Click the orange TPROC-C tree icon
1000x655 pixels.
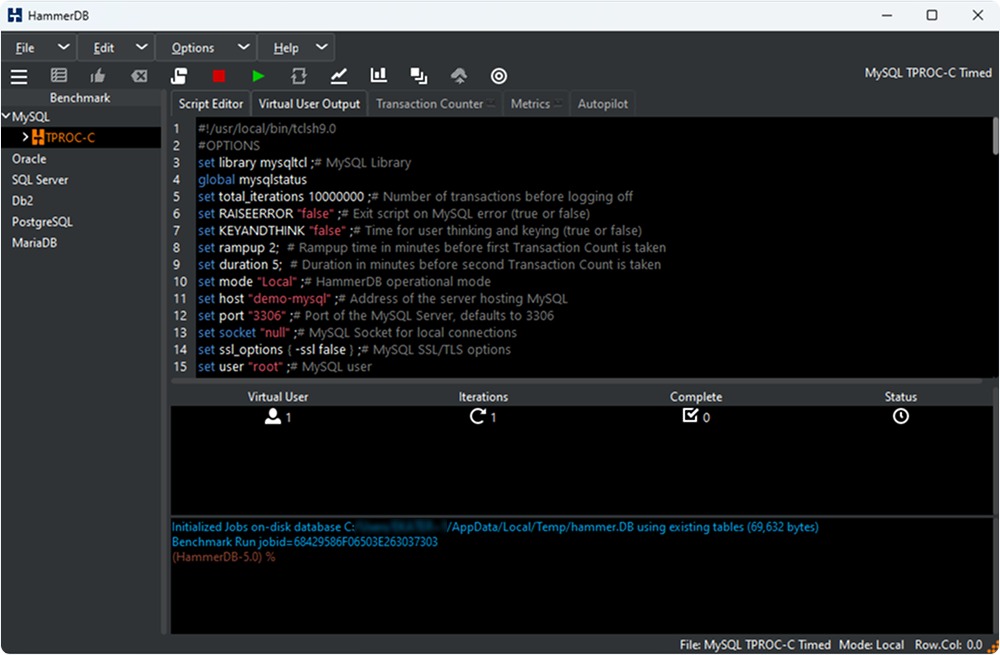38,137
